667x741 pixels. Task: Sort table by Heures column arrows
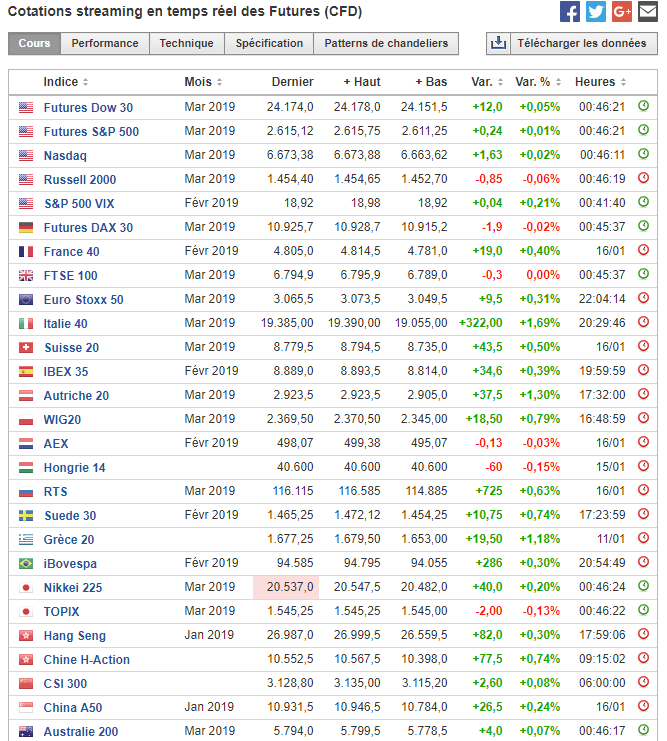pyautogui.click(x=624, y=82)
